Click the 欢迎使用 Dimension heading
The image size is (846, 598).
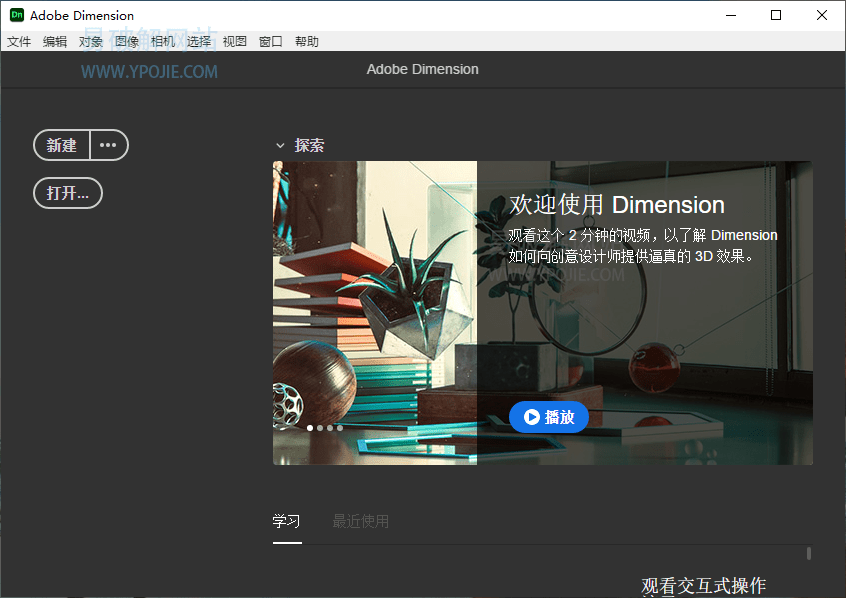pyautogui.click(x=617, y=205)
